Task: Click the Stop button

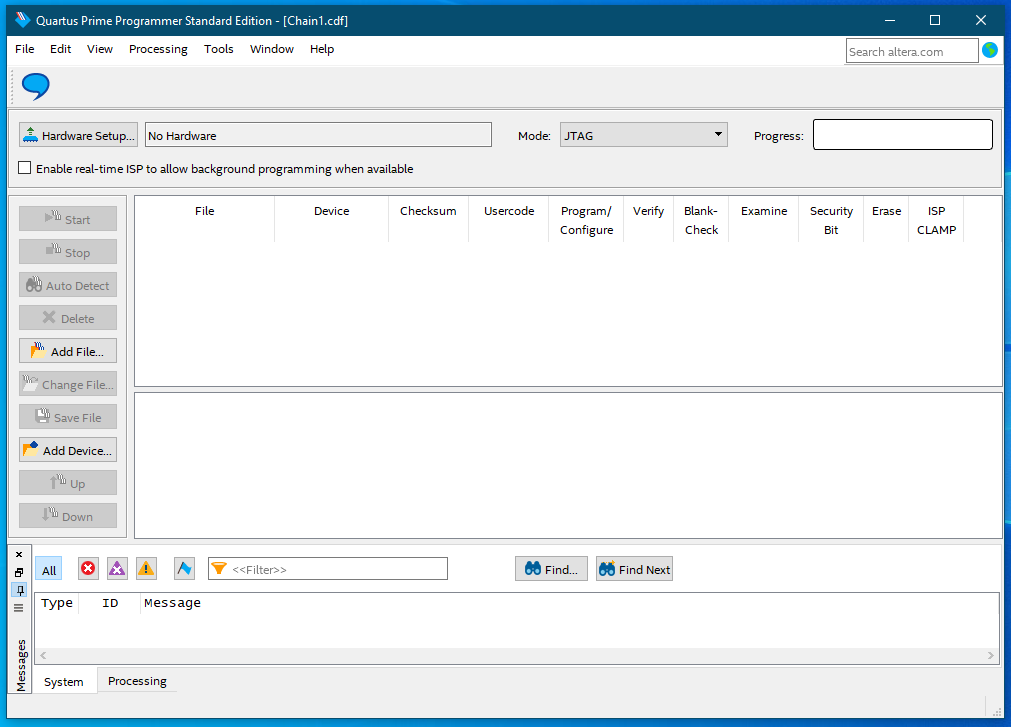Action: pyautogui.click(x=68, y=252)
